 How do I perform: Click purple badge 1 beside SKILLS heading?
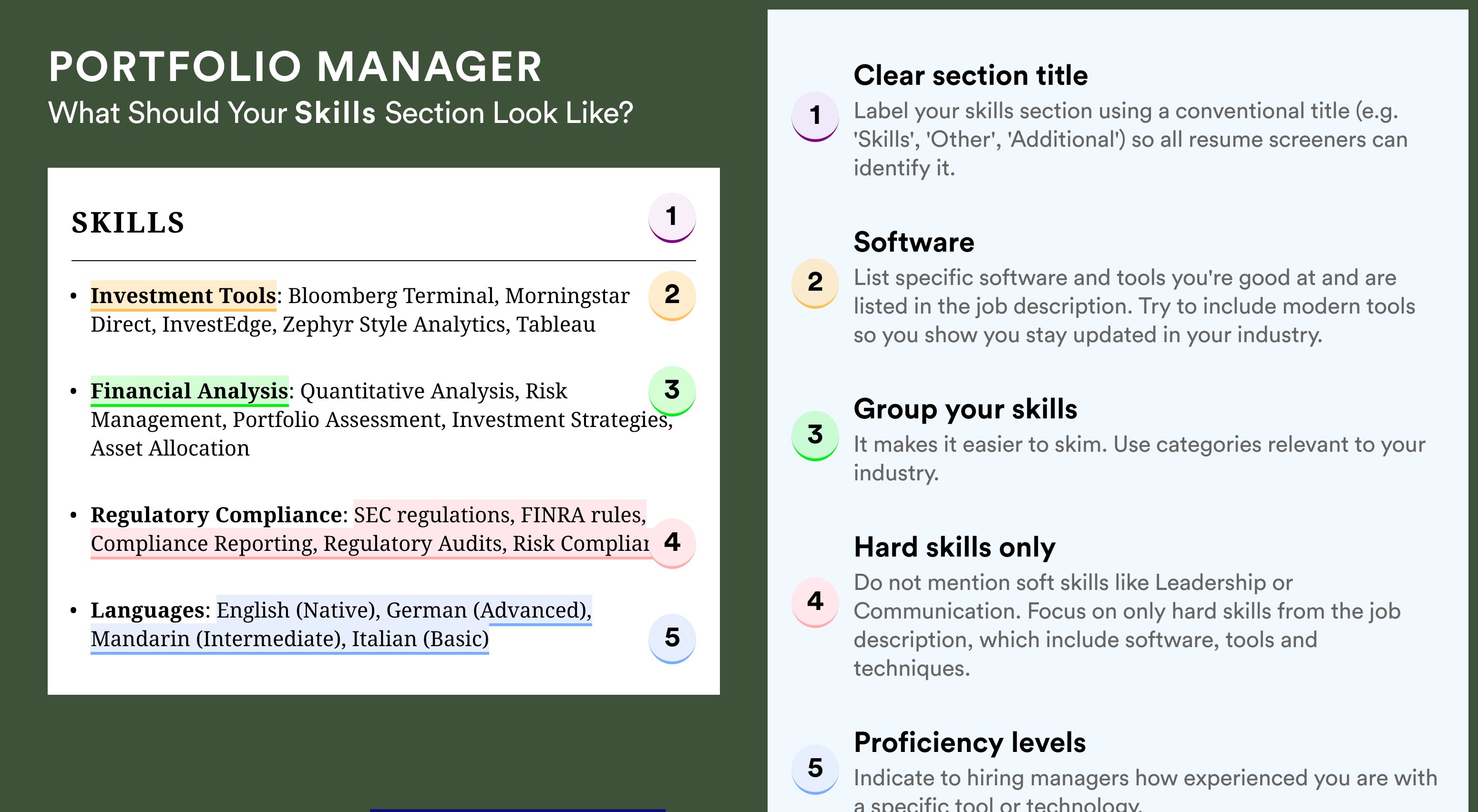tap(672, 217)
